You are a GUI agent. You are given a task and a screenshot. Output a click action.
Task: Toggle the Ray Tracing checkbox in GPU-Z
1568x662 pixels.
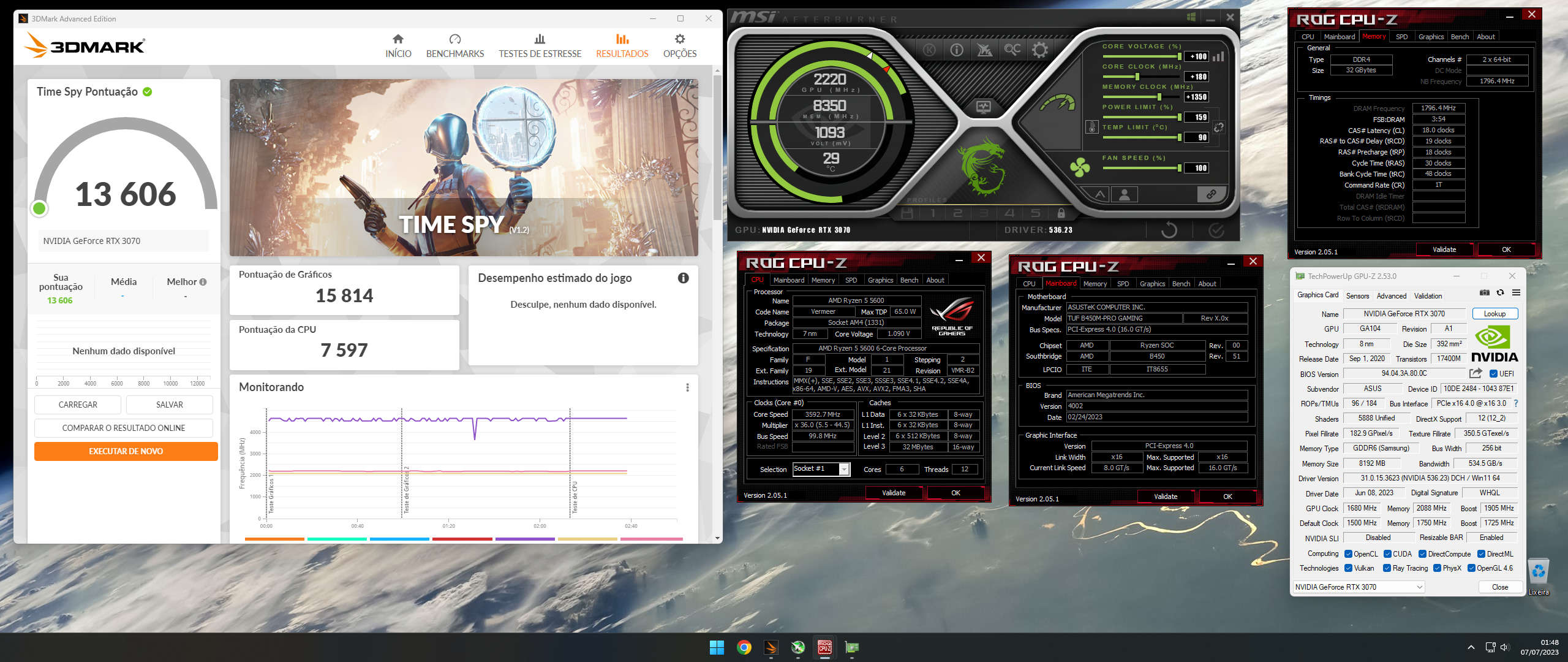1387,568
